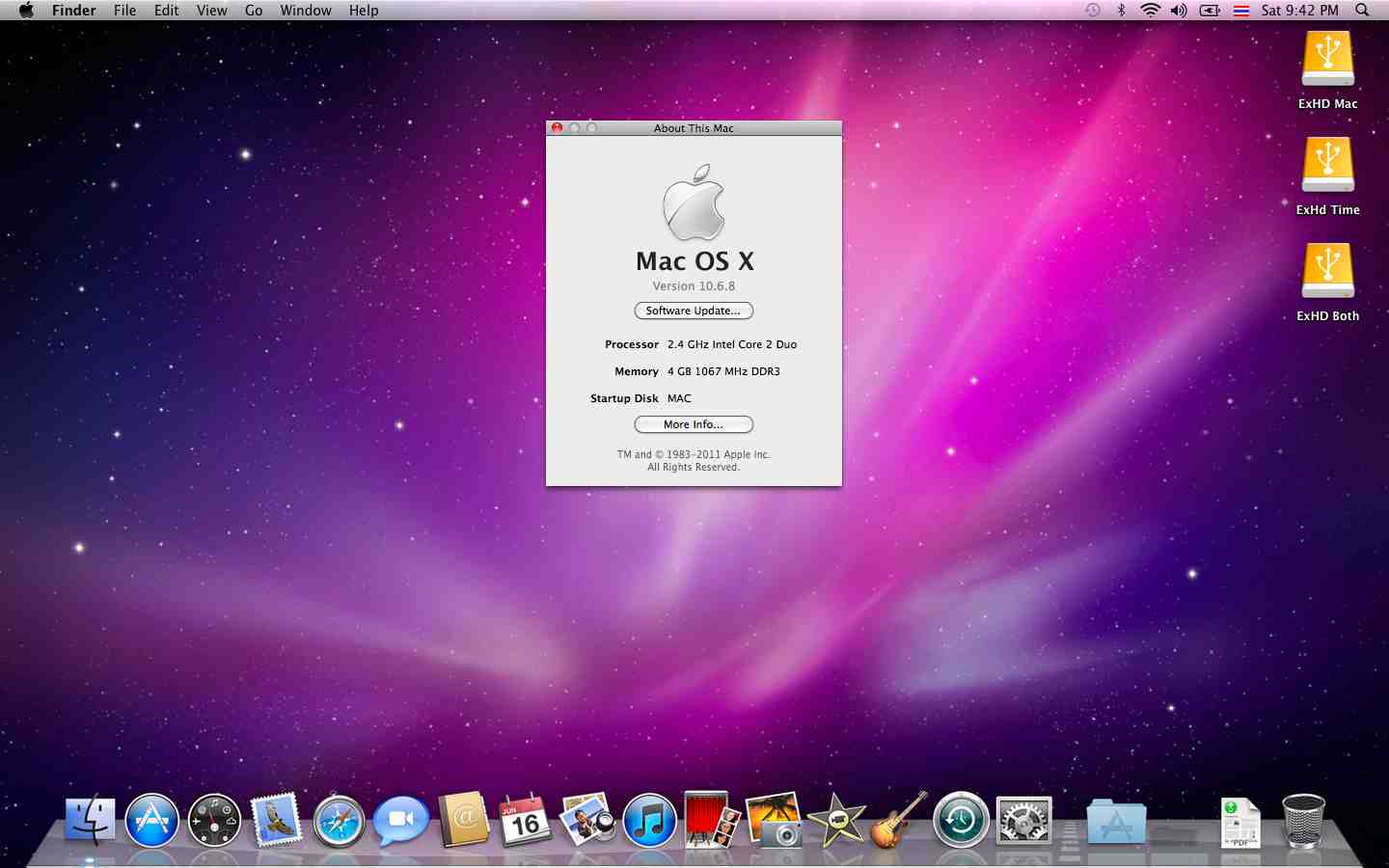Click the About This Mac title bar
This screenshot has width=1389, height=868.
coord(694,127)
